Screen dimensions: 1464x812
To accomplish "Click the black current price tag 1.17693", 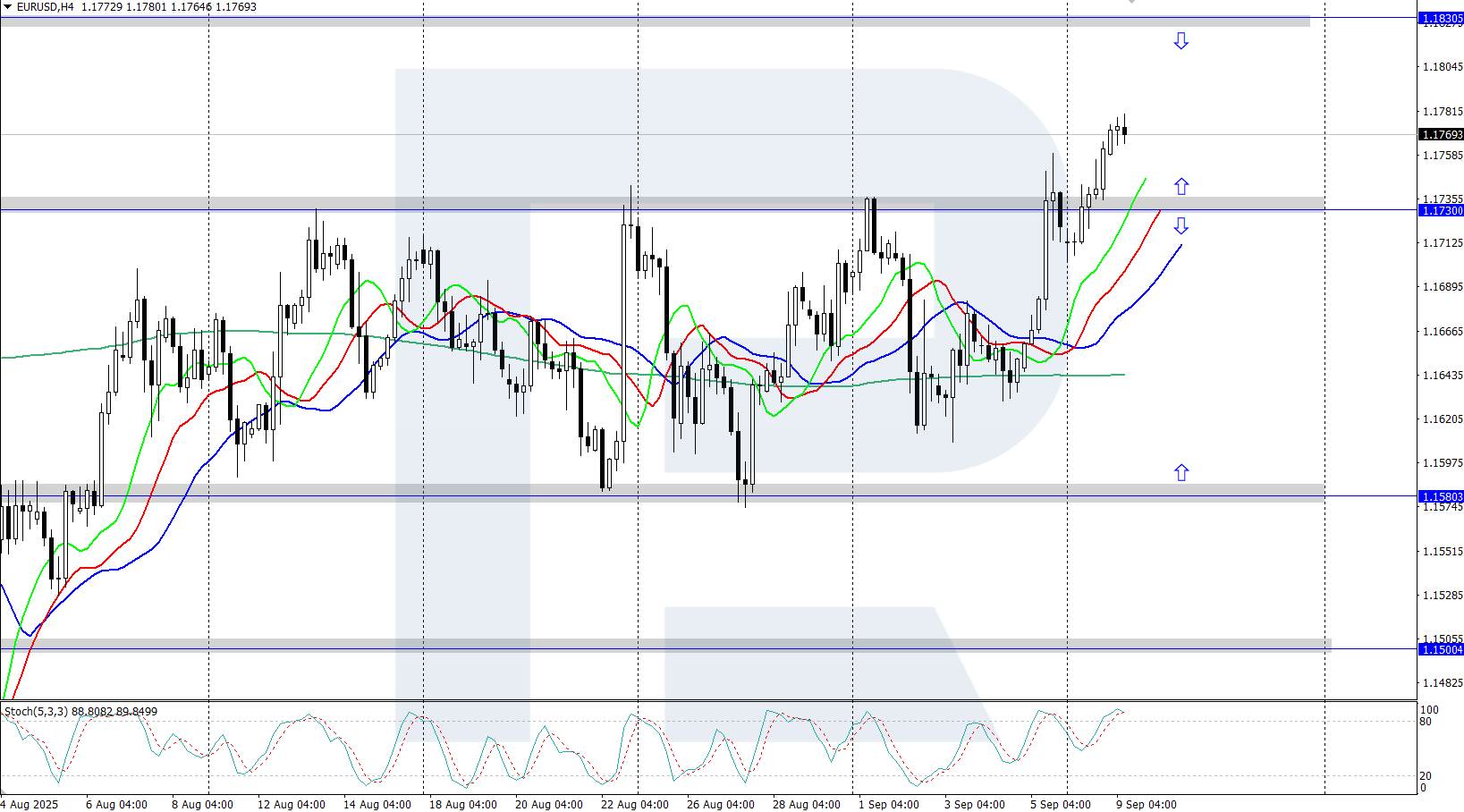I will pyautogui.click(x=1441, y=134).
